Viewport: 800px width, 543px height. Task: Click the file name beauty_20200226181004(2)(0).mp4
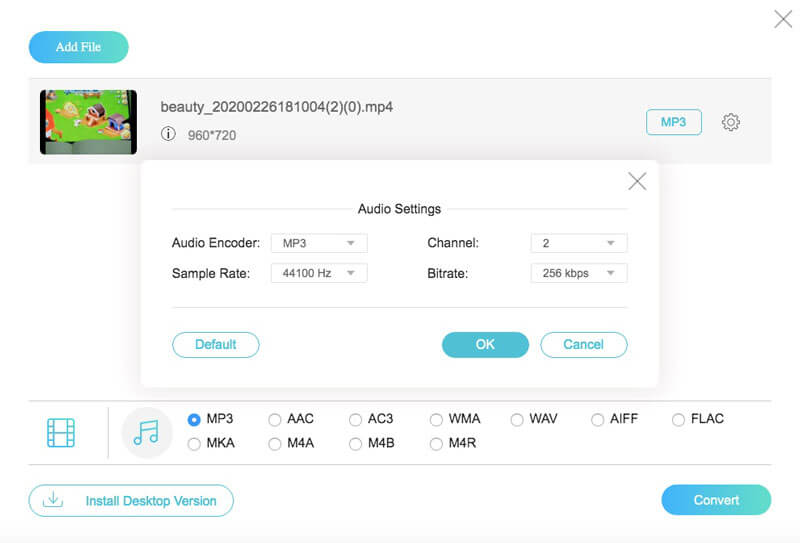(x=277, y=107)
